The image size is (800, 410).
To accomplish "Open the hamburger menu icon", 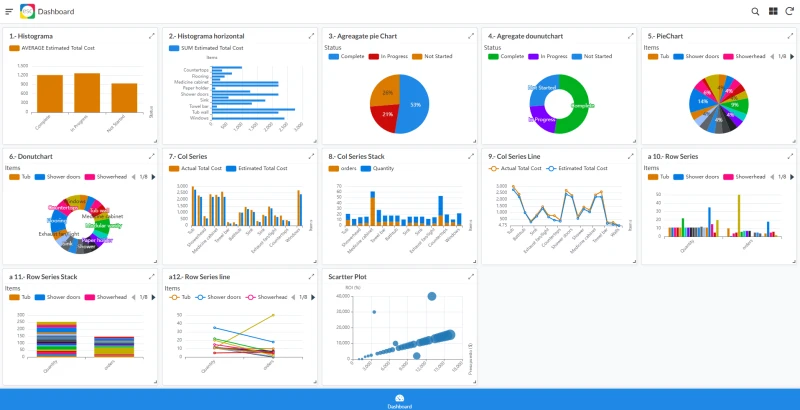I will pyautogui.click(x=9, y=11).
